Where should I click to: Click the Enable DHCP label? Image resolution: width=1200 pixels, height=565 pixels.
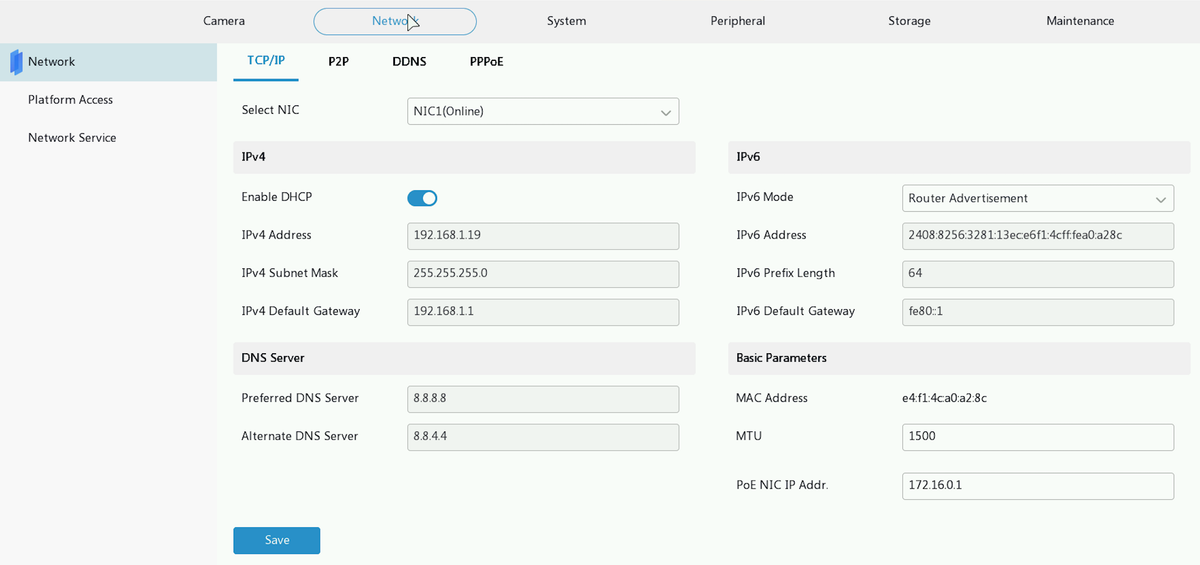pyautogui.click(x=277, y=197)
